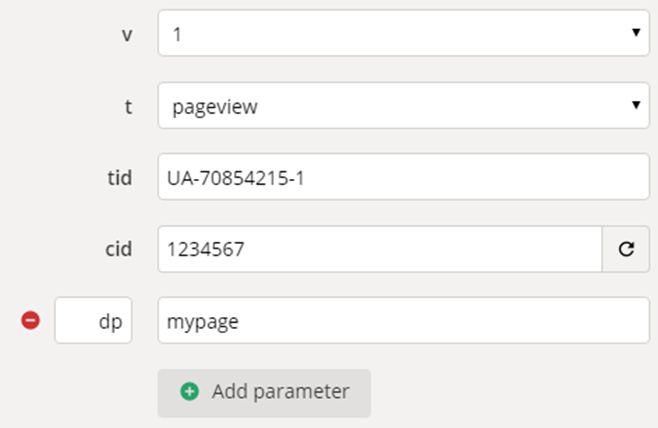658x428 pixels.
Task: Click the dp parameter name box
Action: coord(94,321)
